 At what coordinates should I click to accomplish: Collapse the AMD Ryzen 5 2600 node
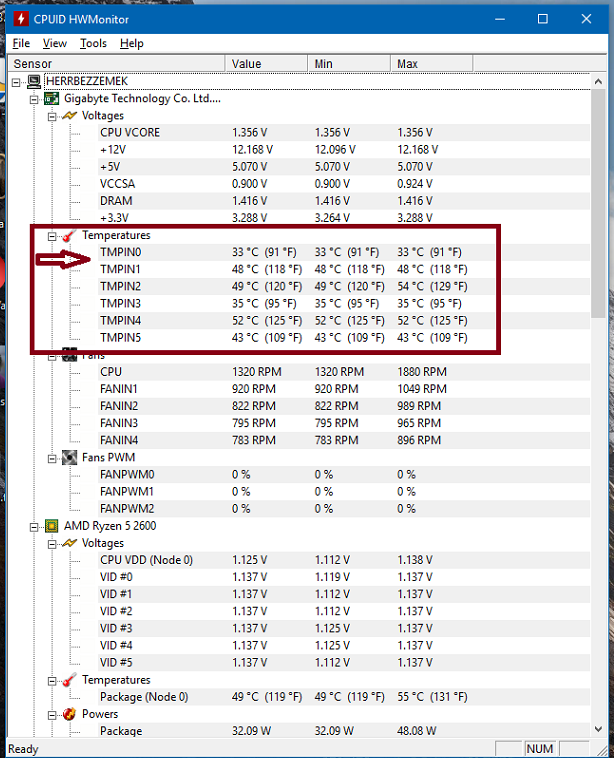pyautogui.click(x=34, y=527)
